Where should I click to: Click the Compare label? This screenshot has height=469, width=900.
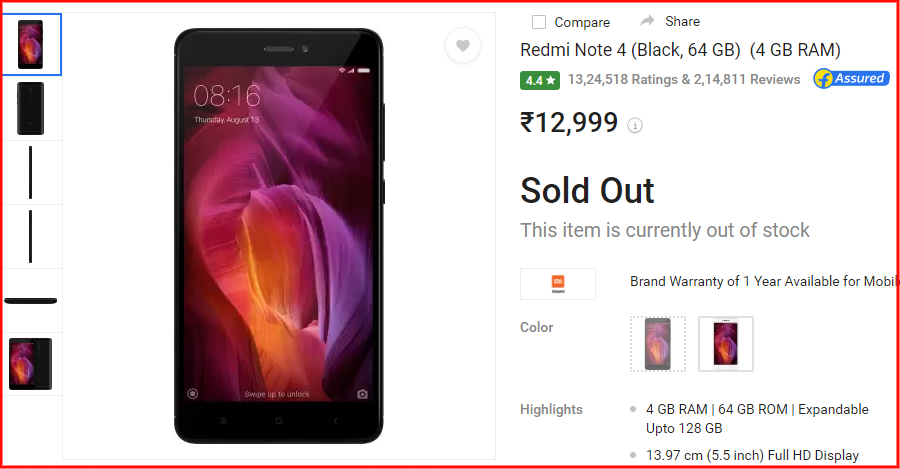582,22
